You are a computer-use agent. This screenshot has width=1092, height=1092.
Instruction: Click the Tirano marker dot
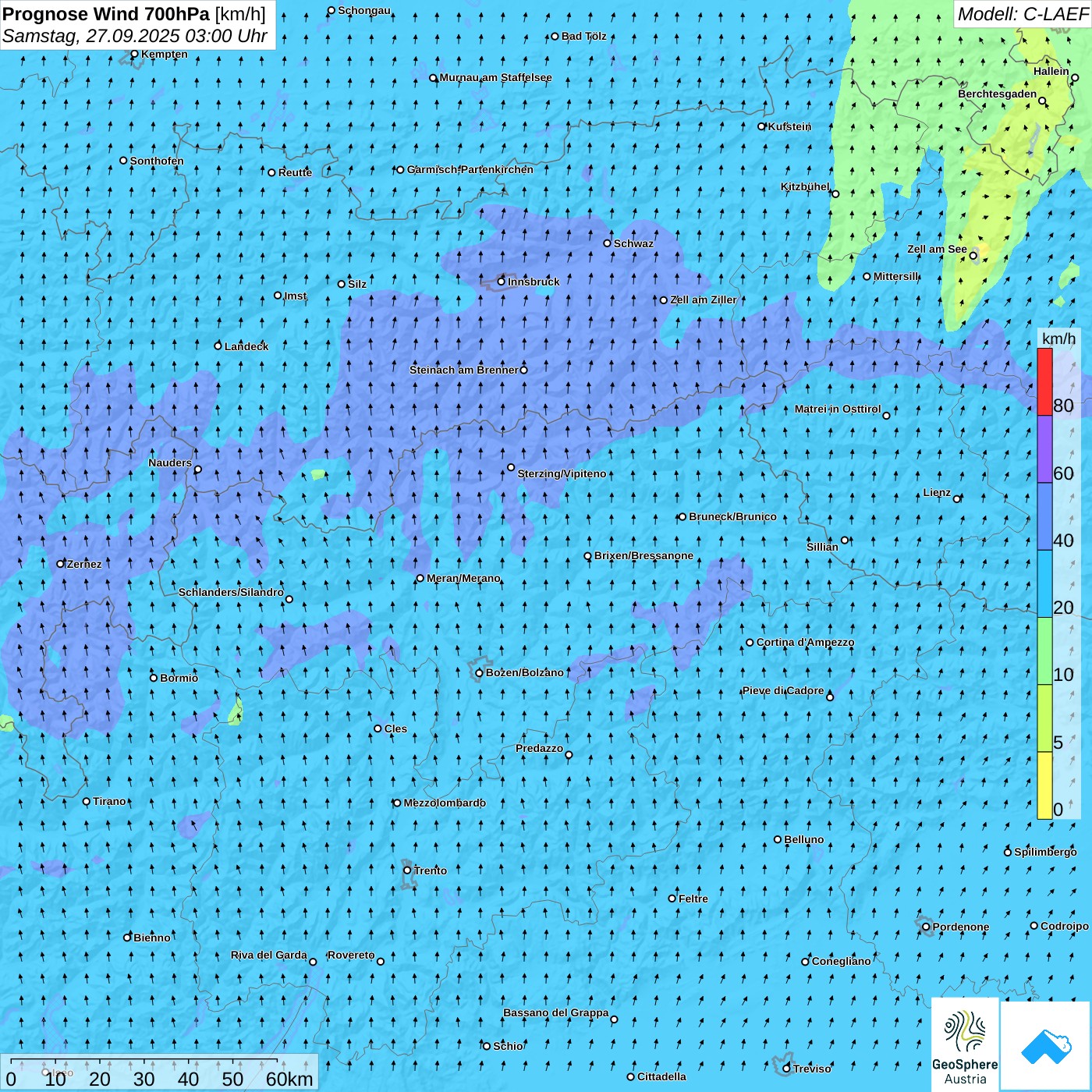point(87,801)
